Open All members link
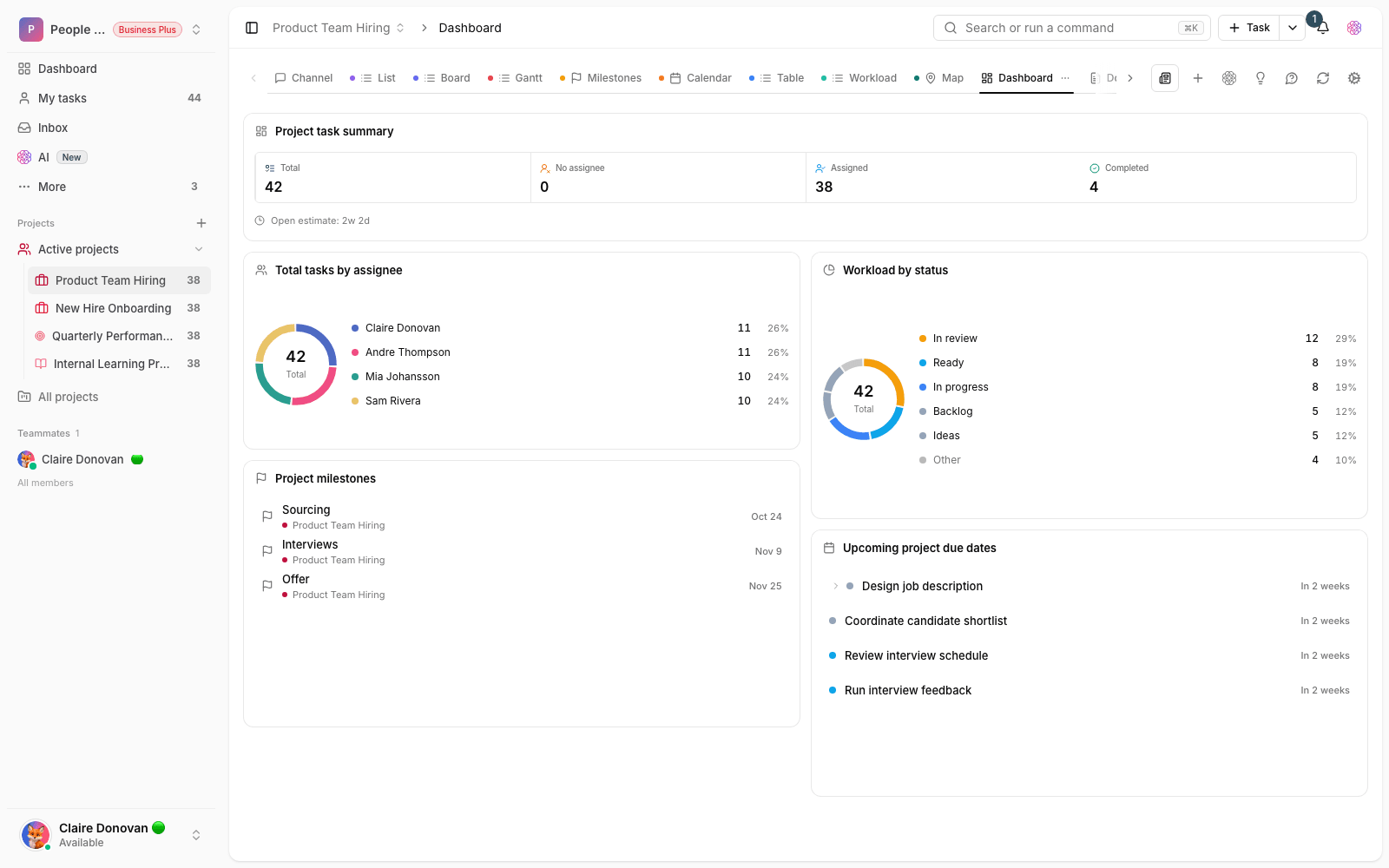1389x868 pixels. [45, 483]
